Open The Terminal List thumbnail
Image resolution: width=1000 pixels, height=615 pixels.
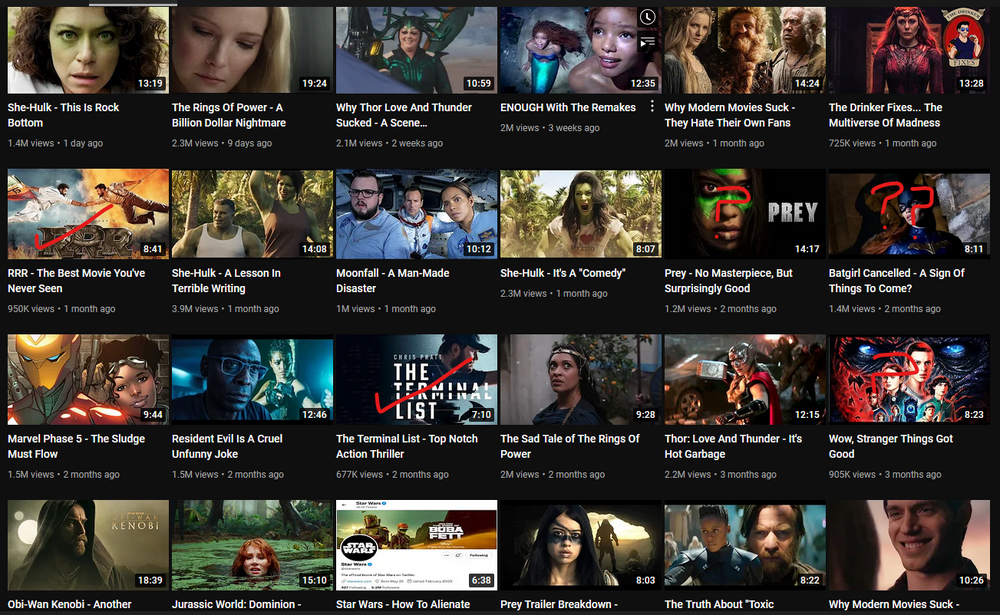click(416, 380)
